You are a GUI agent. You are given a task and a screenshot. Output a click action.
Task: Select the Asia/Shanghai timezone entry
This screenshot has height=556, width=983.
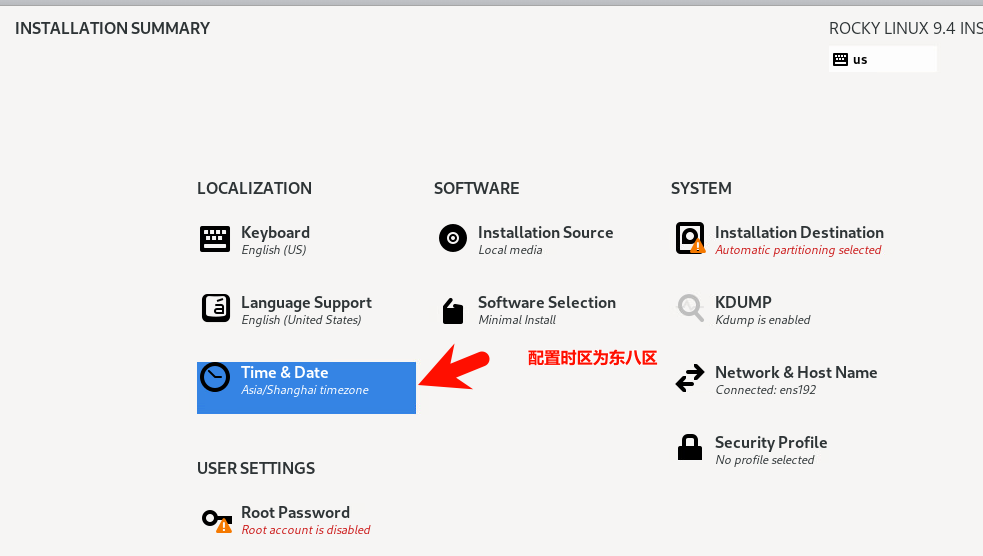pyautogui.click(x=305, y=390)
